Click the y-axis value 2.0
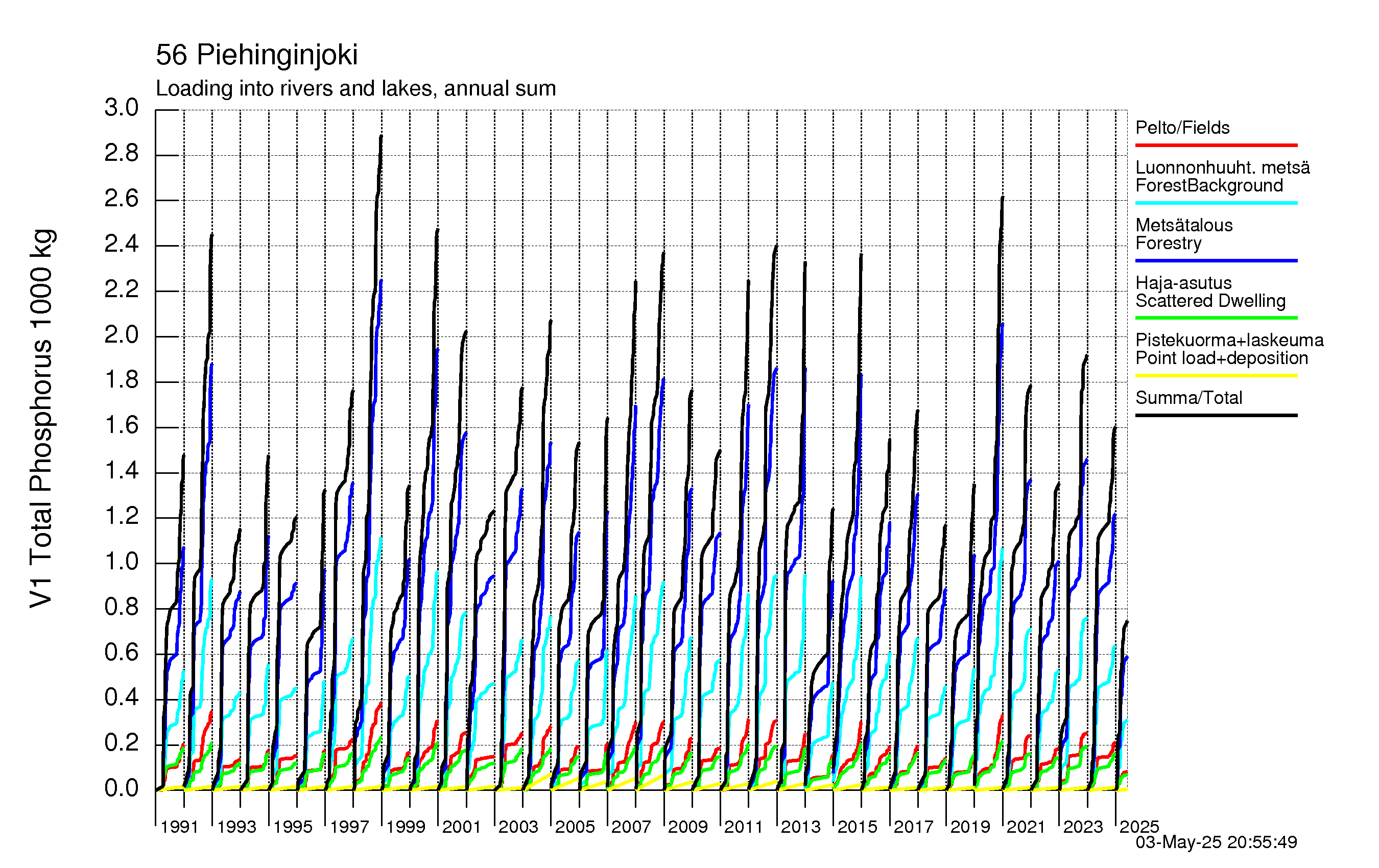 point(122,334)
